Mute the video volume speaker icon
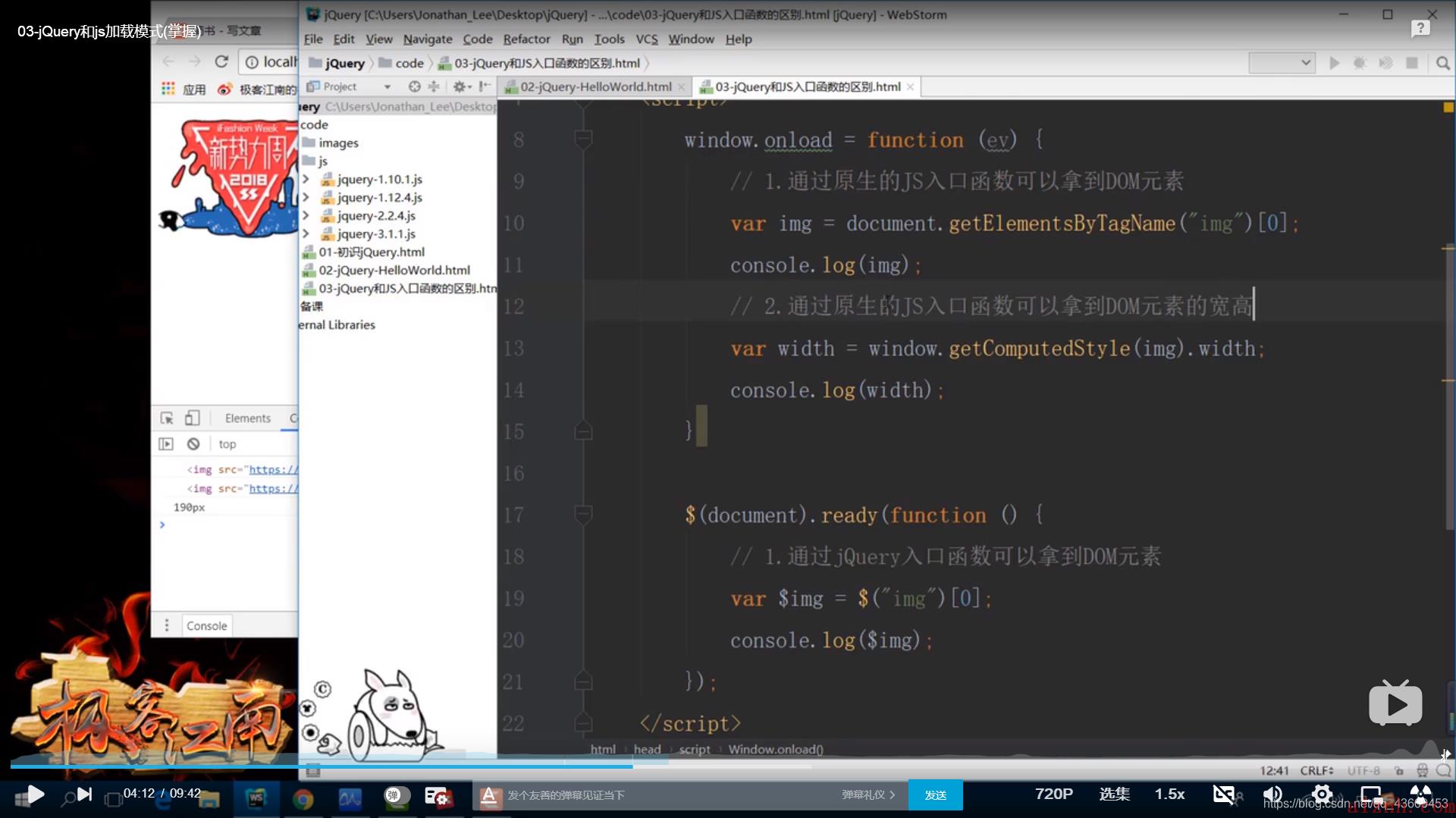1456x818 pixels. [1272, 794]
